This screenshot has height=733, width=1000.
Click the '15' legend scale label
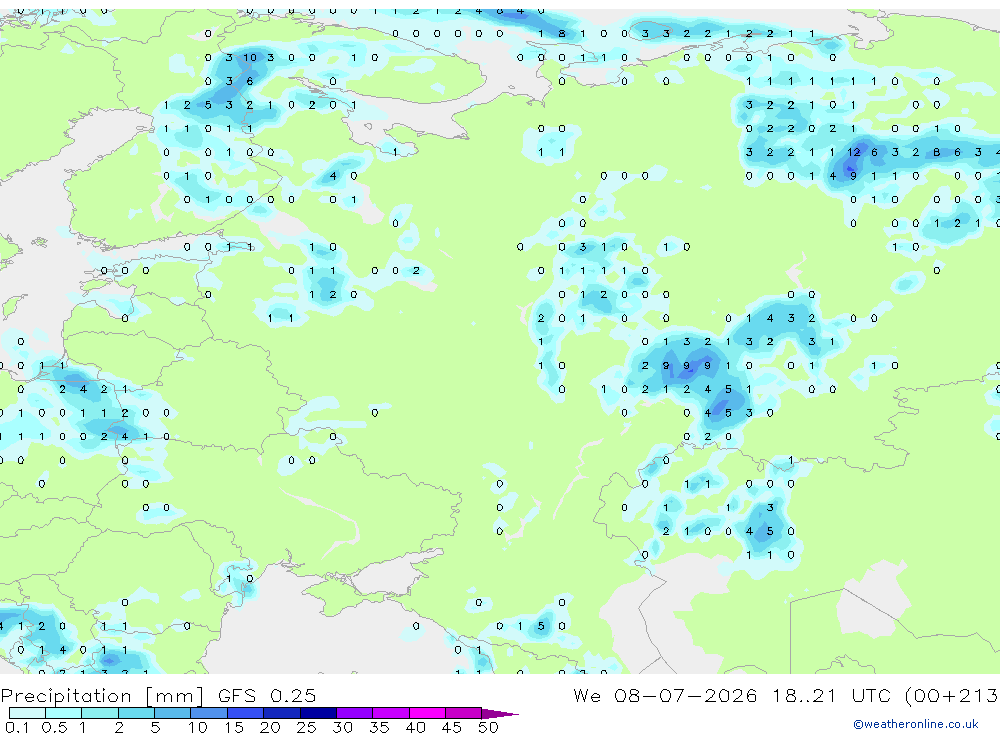coord(233,727)
